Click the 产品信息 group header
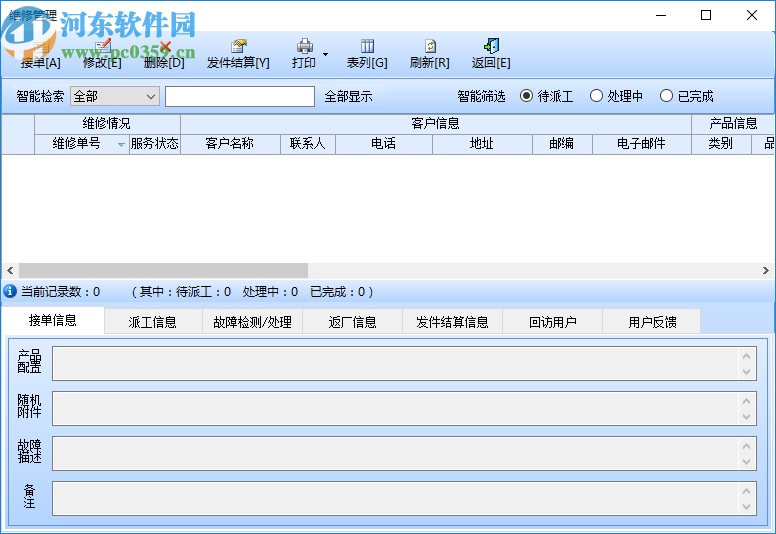 (733, 124)
